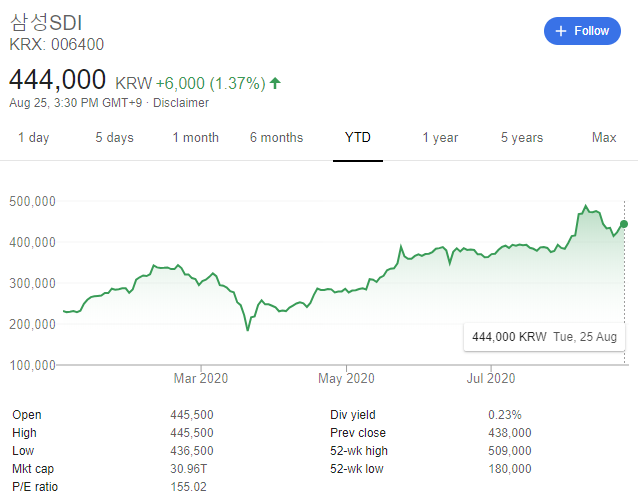Click the Jul 2020 axis label
Viewport: 638px width, 501px height.
pos(491,378)
